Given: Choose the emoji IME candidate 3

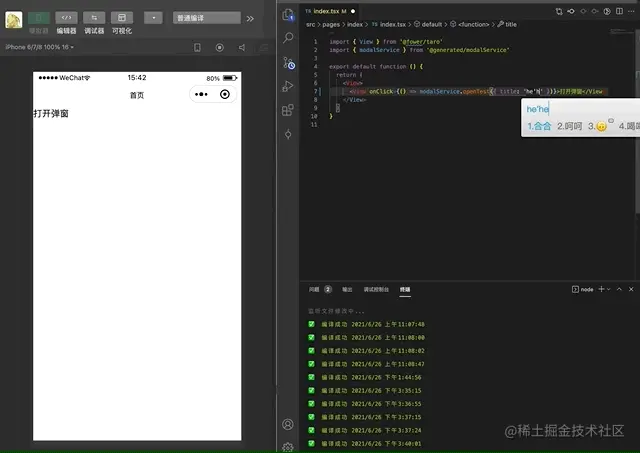Looking at the screenshot, I should (598, 126).
